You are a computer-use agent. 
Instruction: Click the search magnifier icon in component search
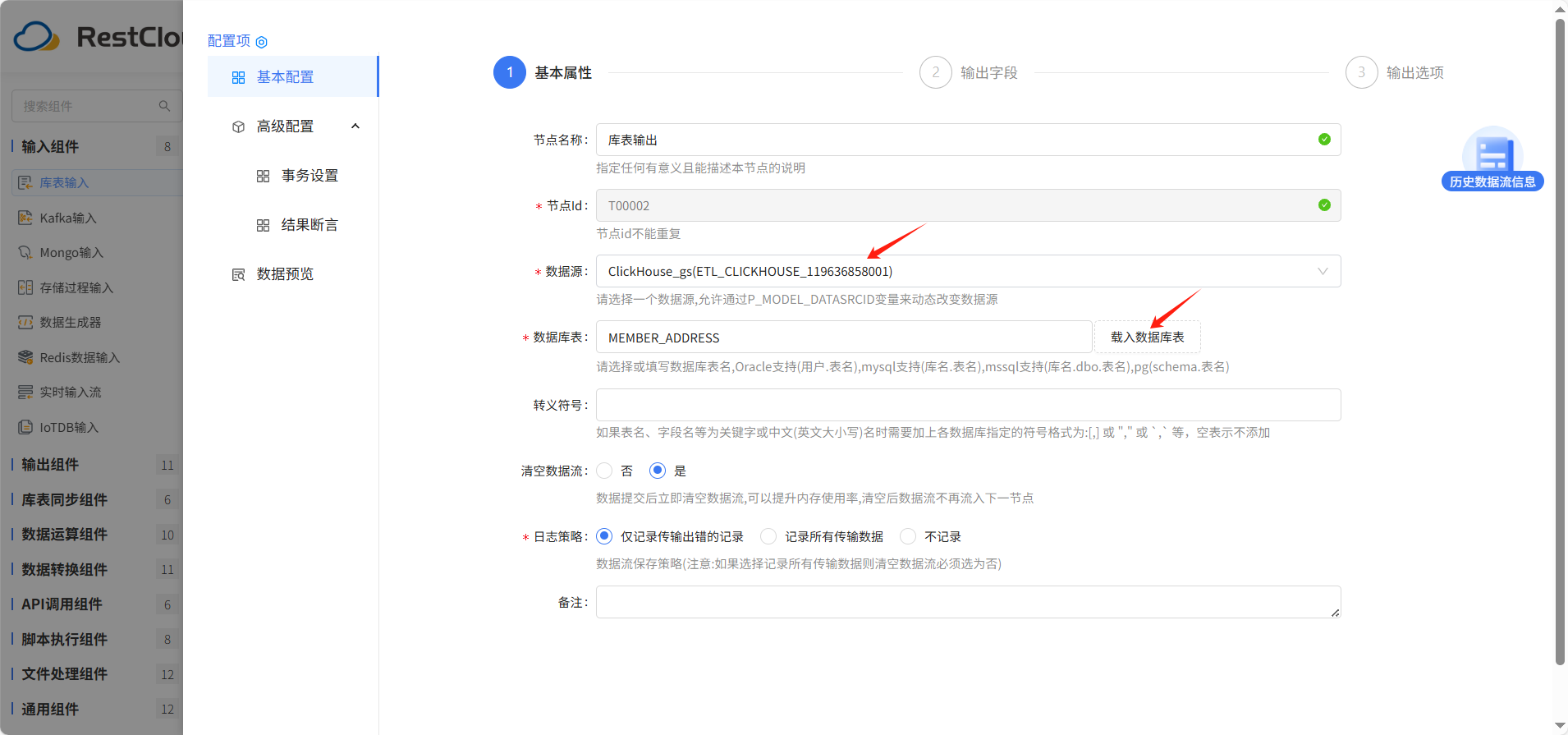tap(164, 106)
